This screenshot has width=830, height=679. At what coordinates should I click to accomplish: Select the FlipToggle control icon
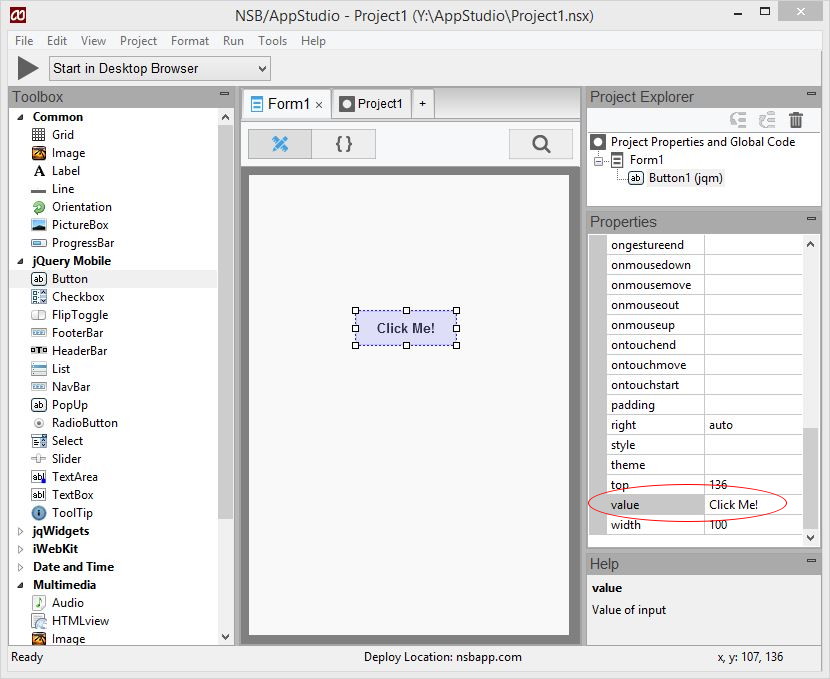click(x=39, y=315)
